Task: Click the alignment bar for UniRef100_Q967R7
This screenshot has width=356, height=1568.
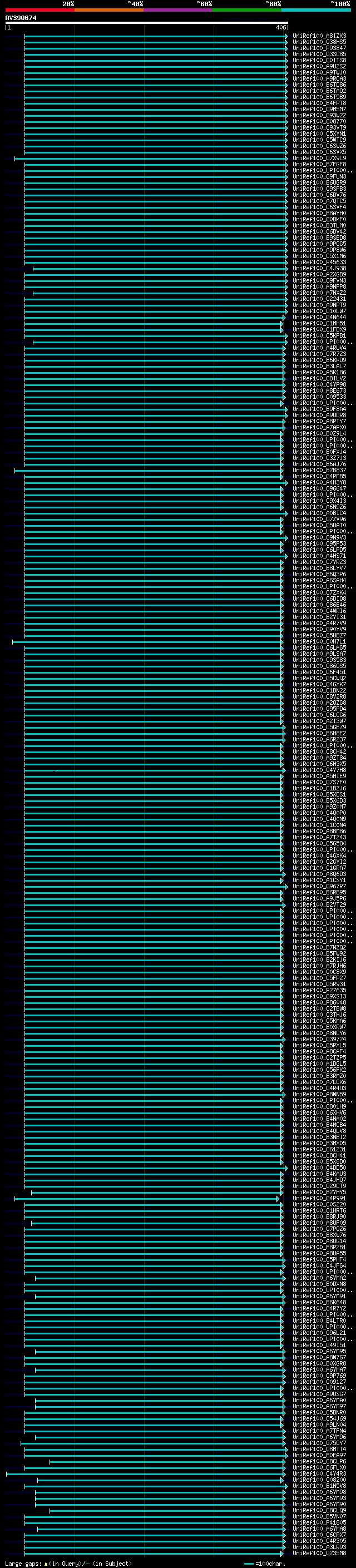Action: (x=156, y=886)
